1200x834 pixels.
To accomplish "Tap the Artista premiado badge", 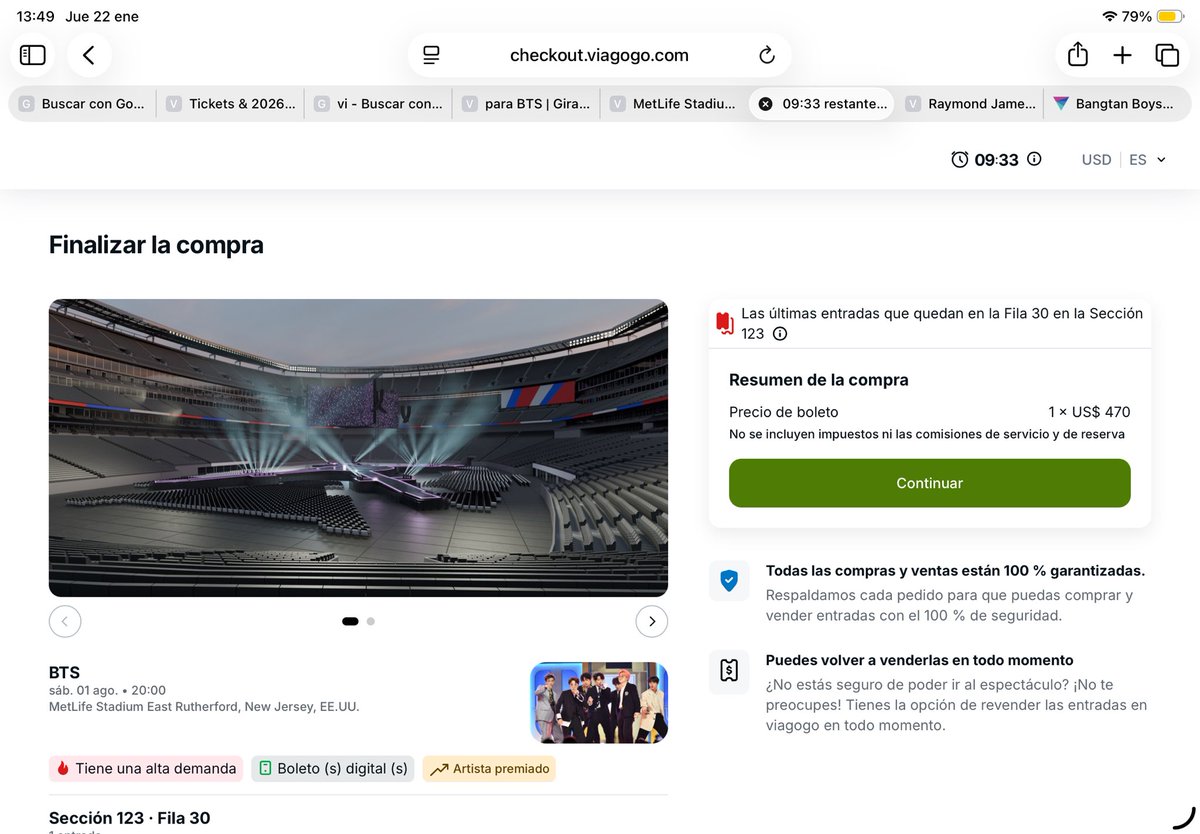I will pos(489,769).
